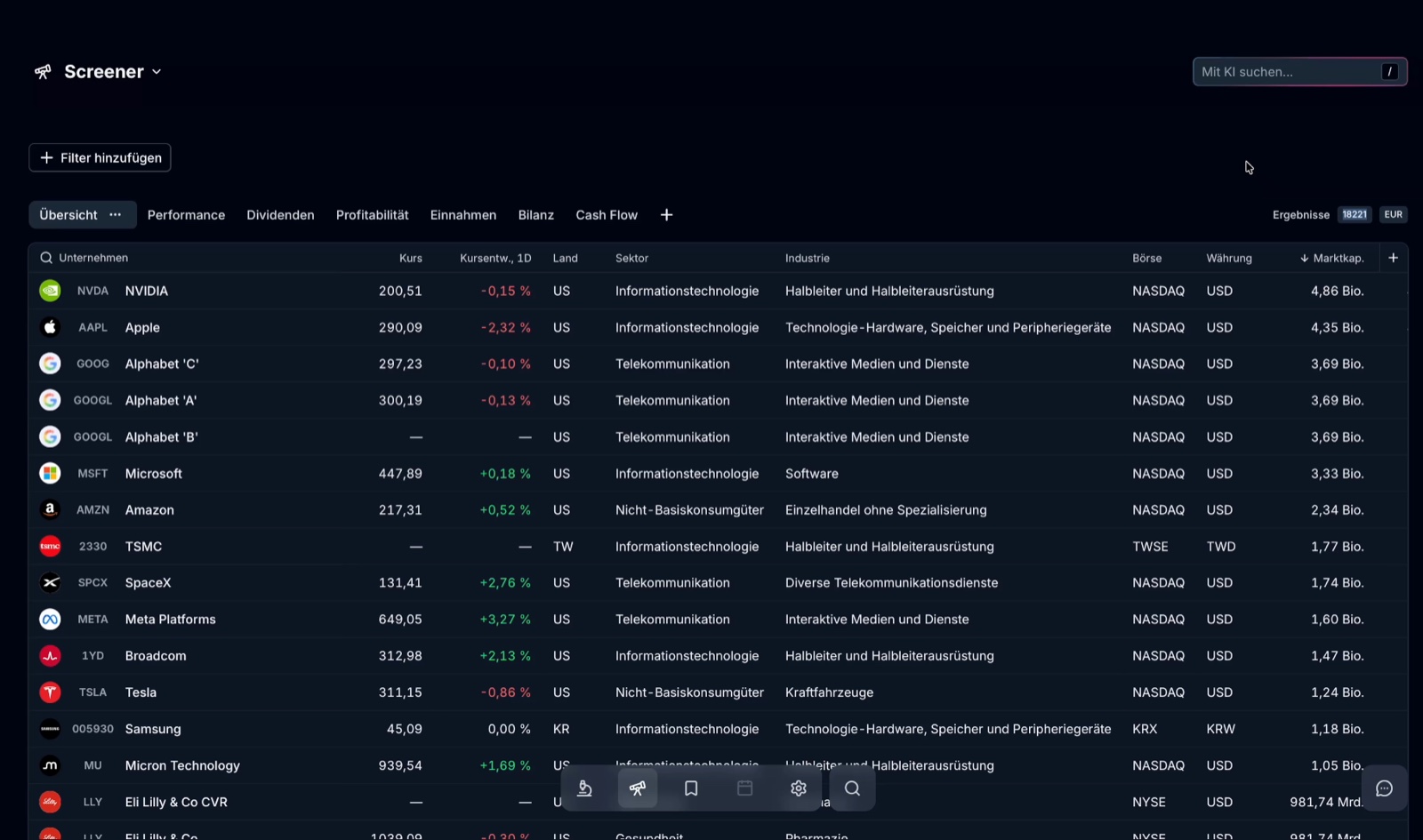Click the magnifier search button in dock

click(852, 788)
